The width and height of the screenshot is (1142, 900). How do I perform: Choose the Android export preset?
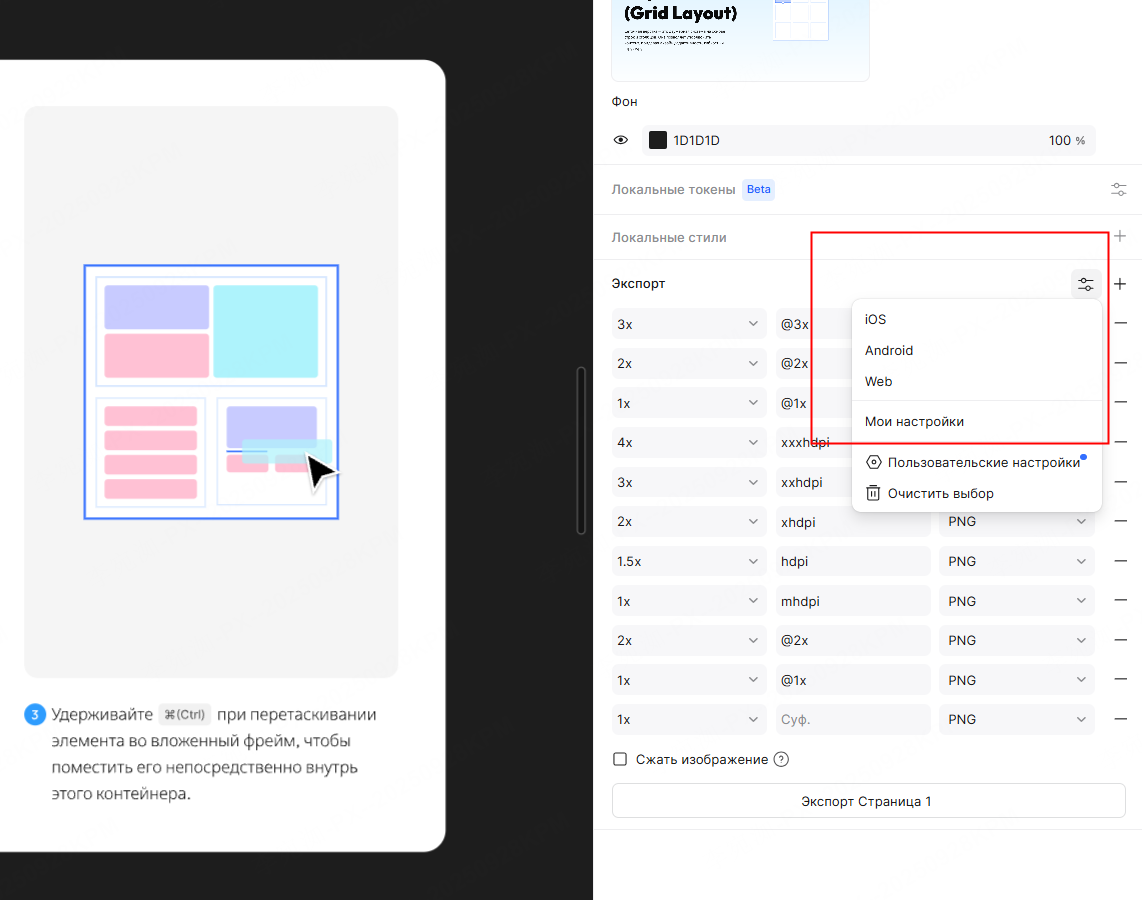[x=889, y=351]
